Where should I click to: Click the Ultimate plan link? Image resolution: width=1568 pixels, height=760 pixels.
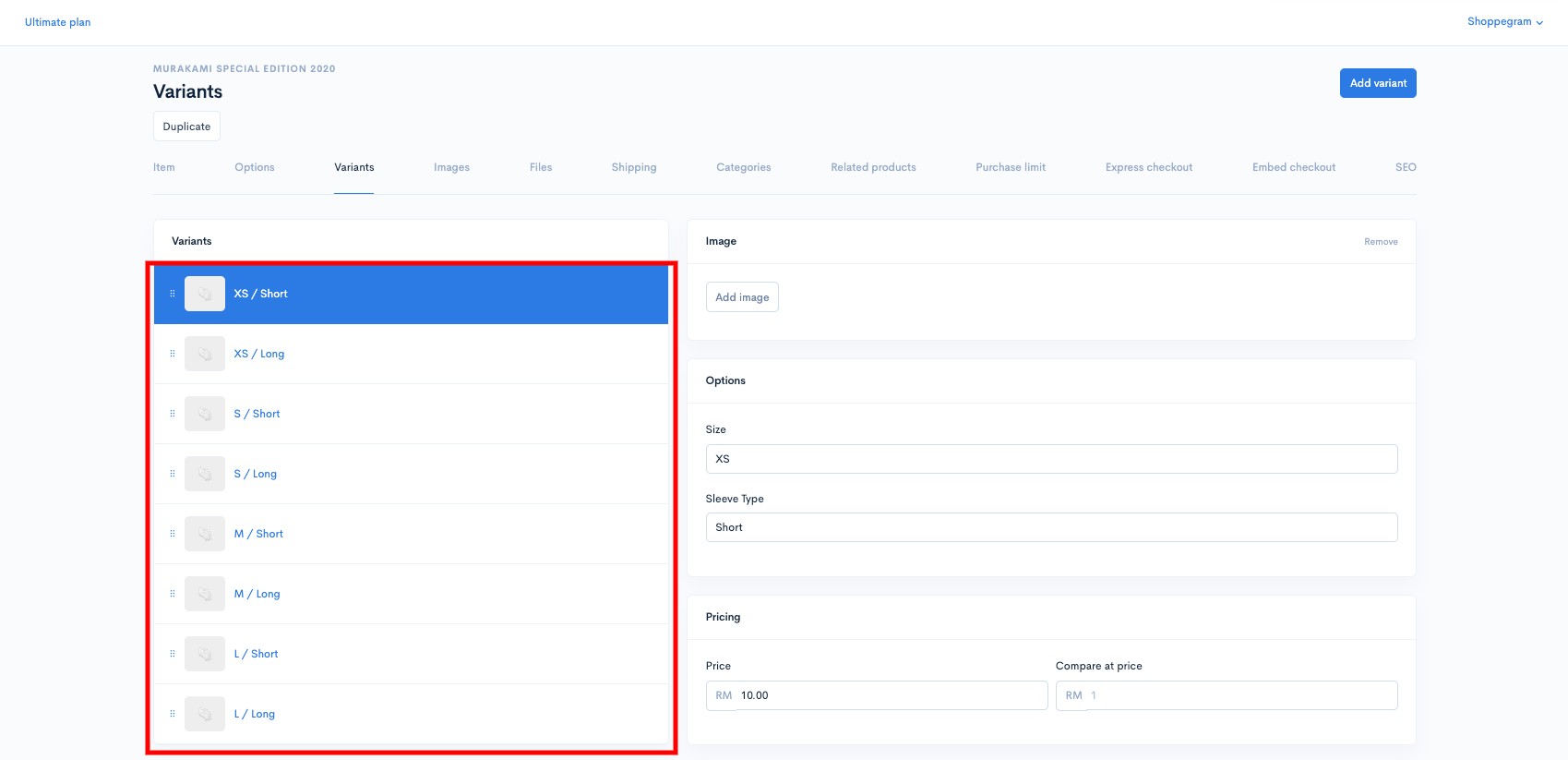pyautogui.click(x=57, y=22)
